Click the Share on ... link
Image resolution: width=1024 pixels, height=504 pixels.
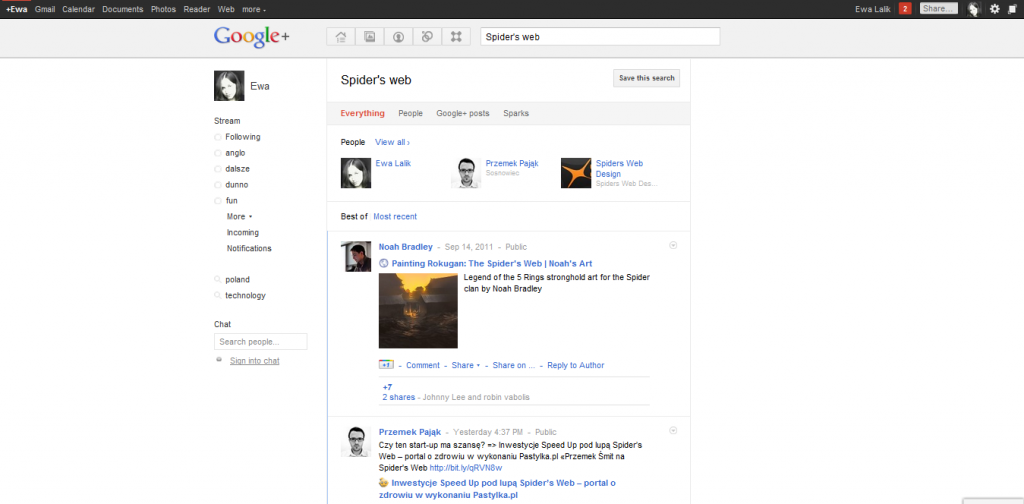[x=514, y=365]
